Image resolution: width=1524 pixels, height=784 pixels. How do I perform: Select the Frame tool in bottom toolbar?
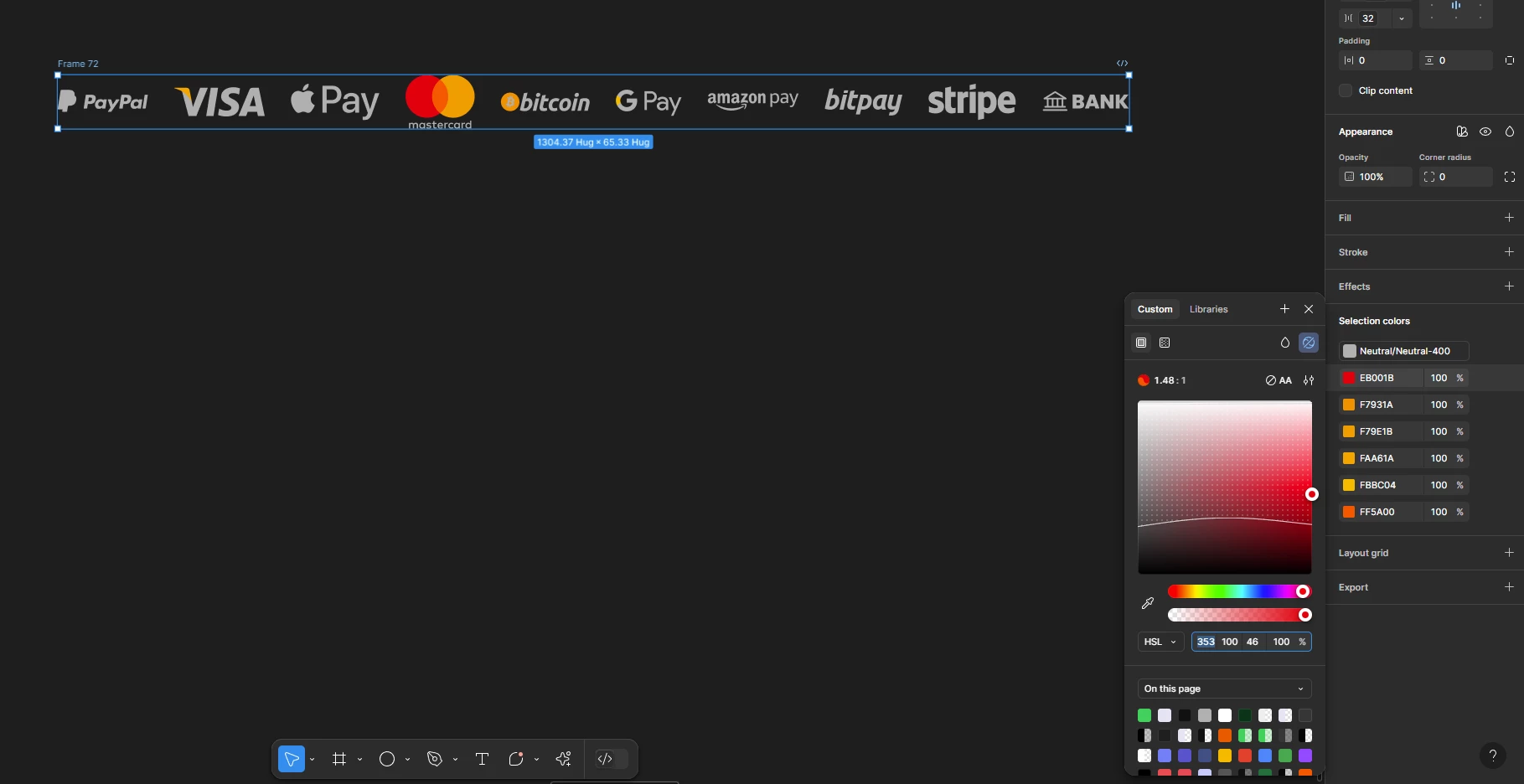tap(339, 759)
